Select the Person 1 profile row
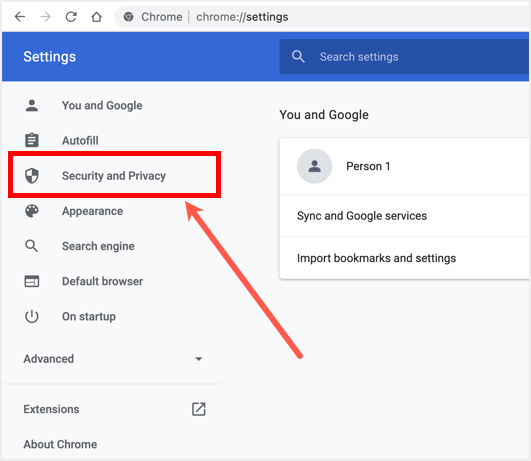The height and width of the screenshot is (461, 531). (404, 166)
